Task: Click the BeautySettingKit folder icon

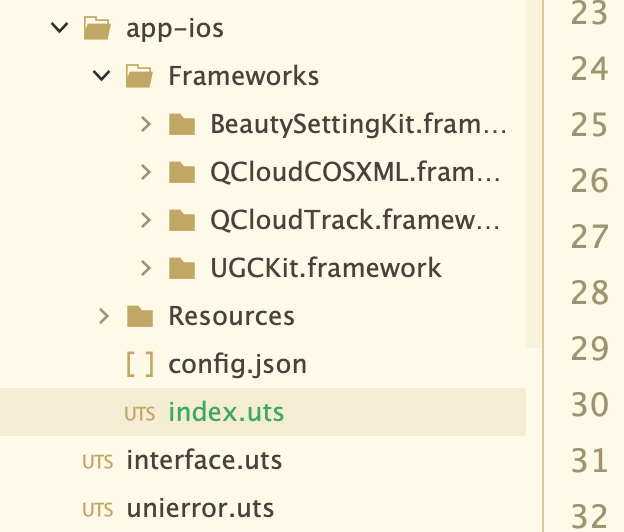Action: tap(182, 124)
